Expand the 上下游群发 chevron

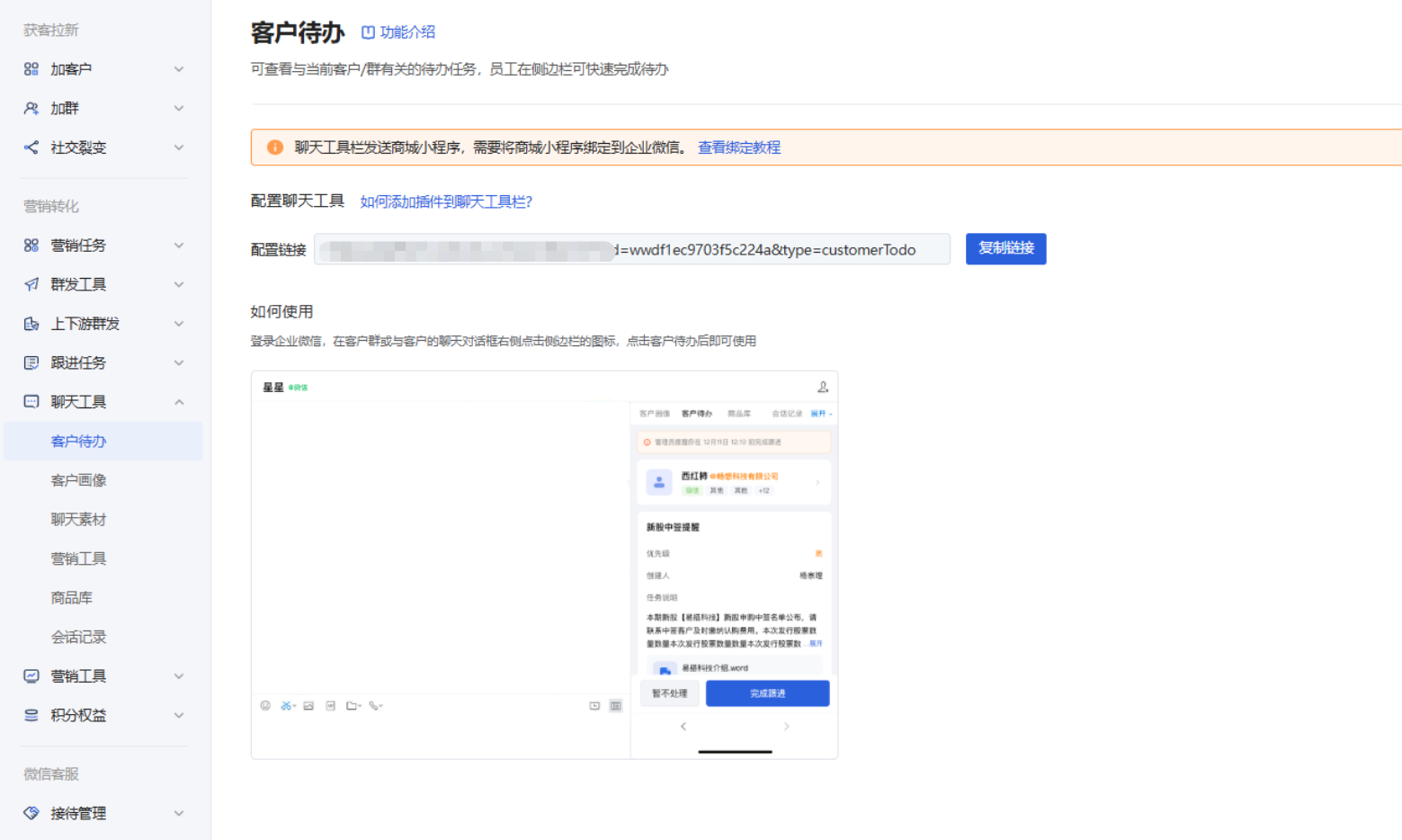(179, 324)
